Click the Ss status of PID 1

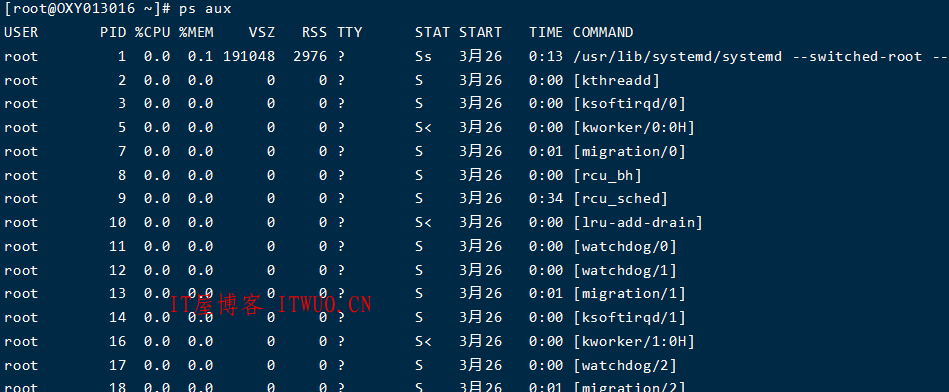424,56
